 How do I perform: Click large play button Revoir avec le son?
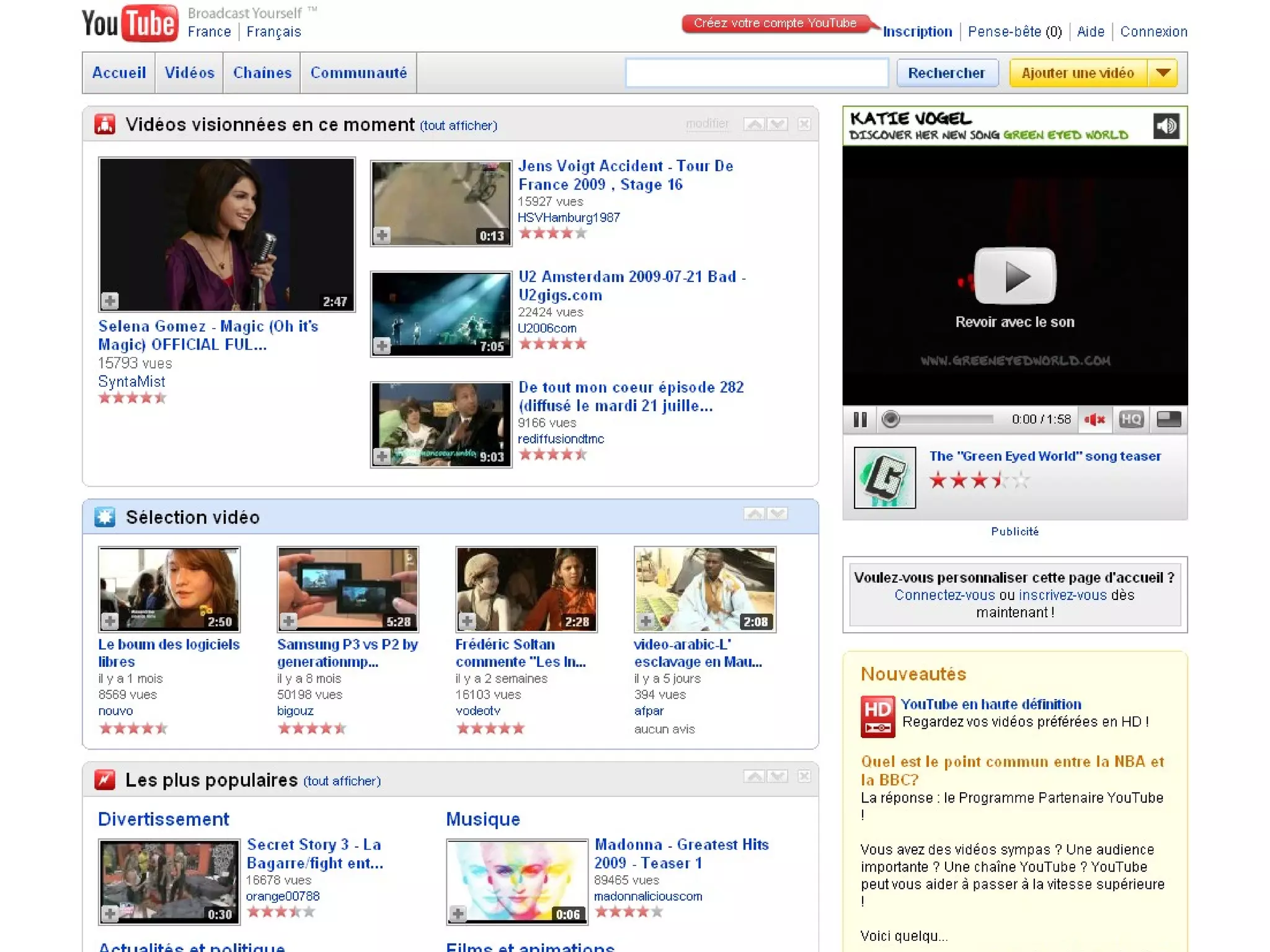[x=1015, y=276]
